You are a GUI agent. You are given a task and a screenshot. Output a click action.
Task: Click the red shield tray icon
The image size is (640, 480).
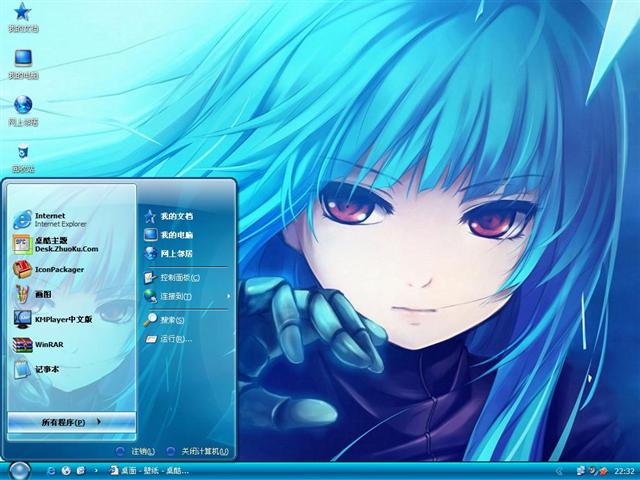[x=603, y=471]
